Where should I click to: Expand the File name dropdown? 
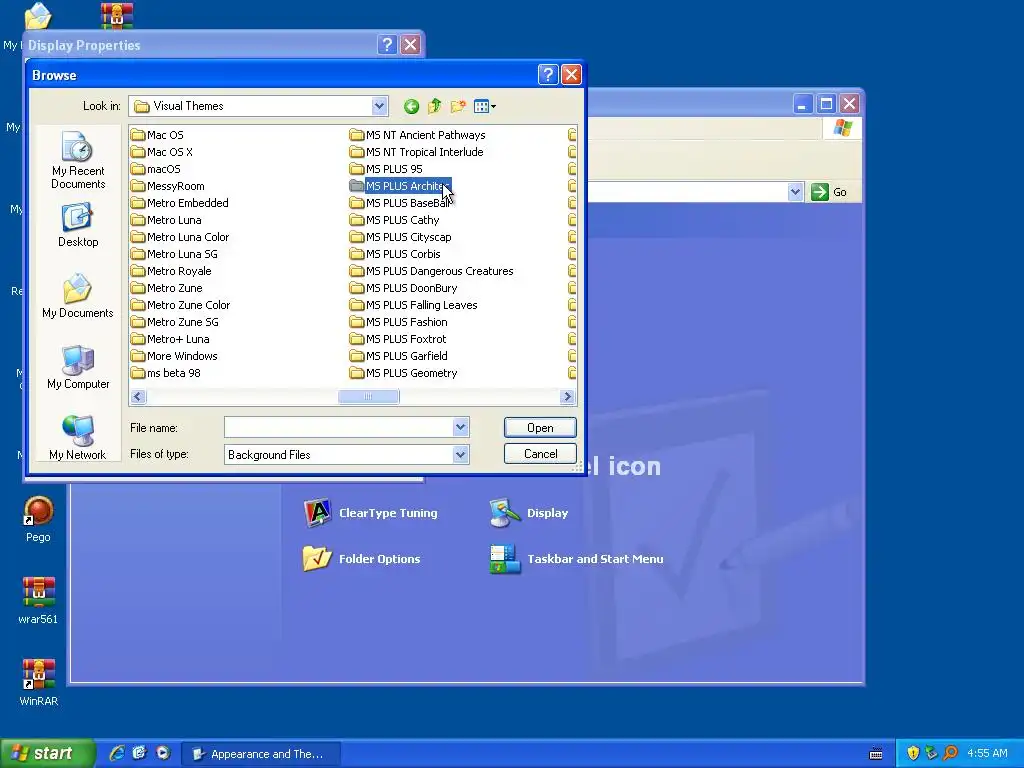tap(460, 427)
